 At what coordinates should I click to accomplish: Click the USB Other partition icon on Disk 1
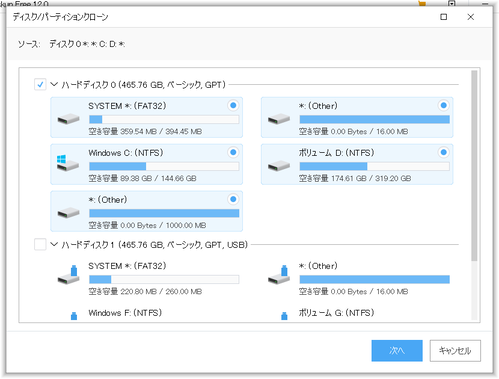(x=279, y=275)
